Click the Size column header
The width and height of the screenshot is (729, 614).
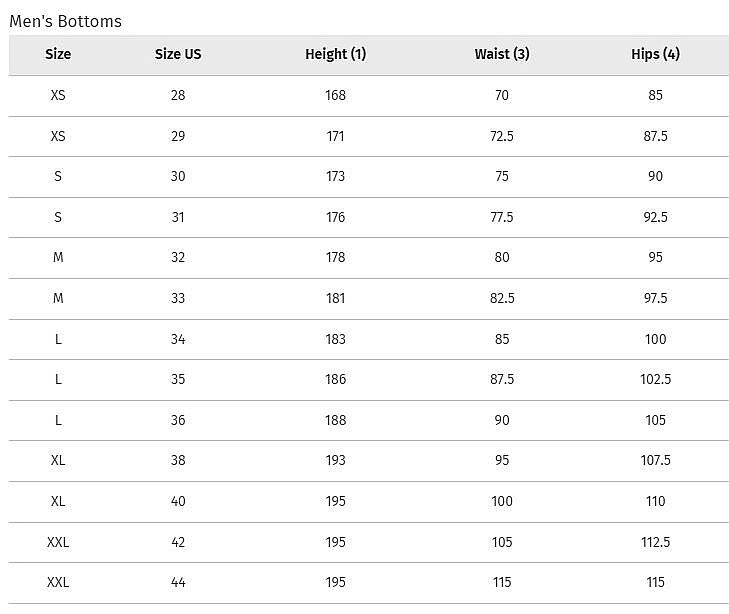tap(58, 54)
